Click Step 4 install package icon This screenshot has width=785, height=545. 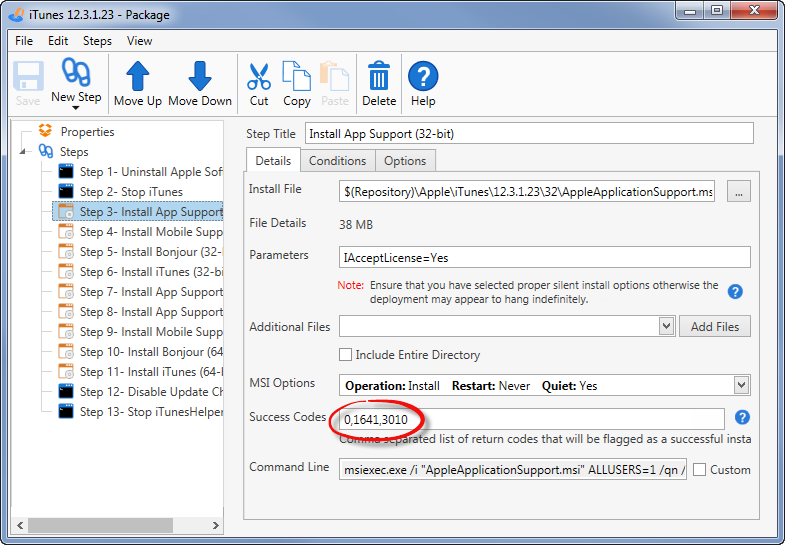(66, 231)
